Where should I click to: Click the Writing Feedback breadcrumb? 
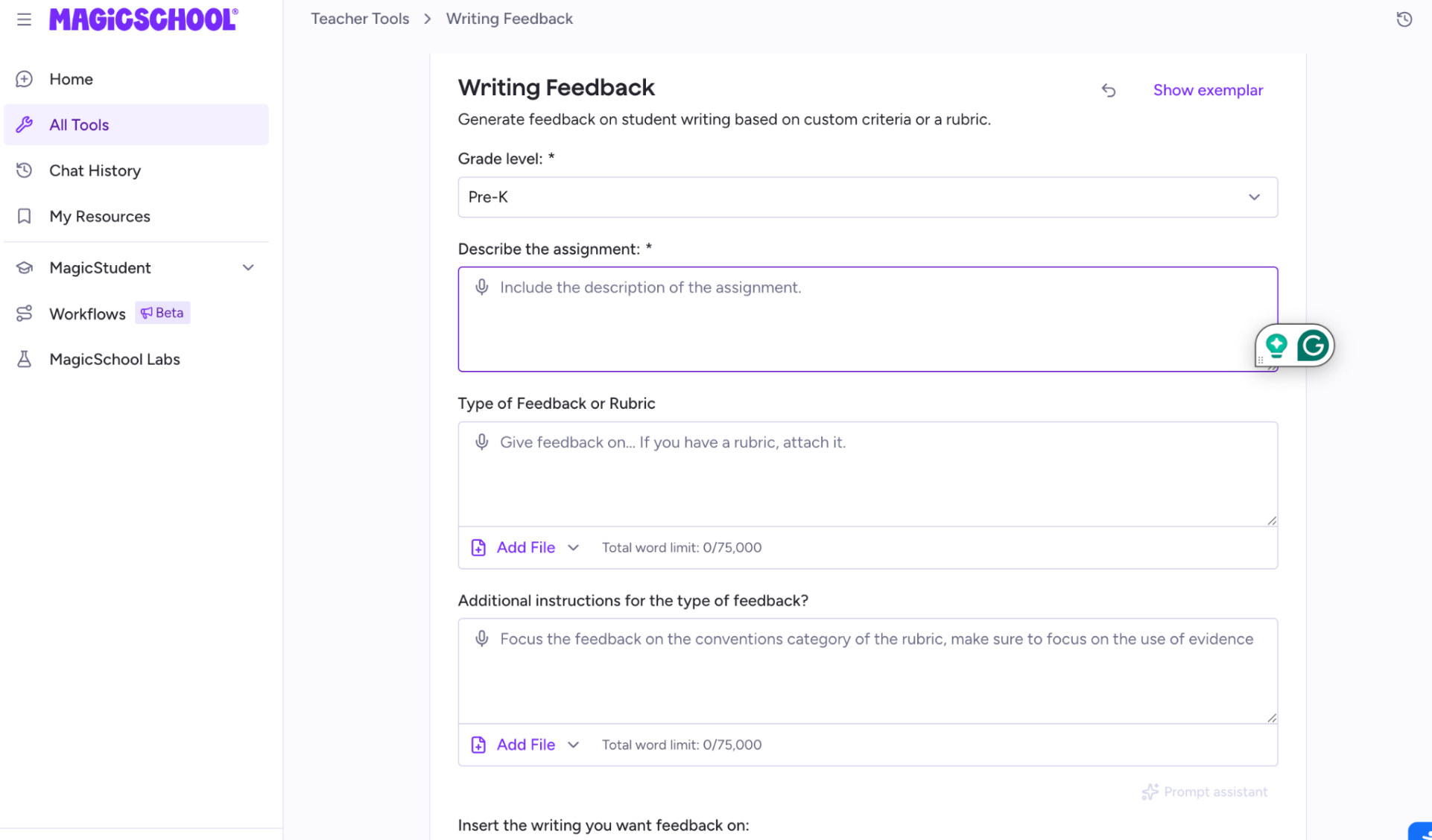510,19
